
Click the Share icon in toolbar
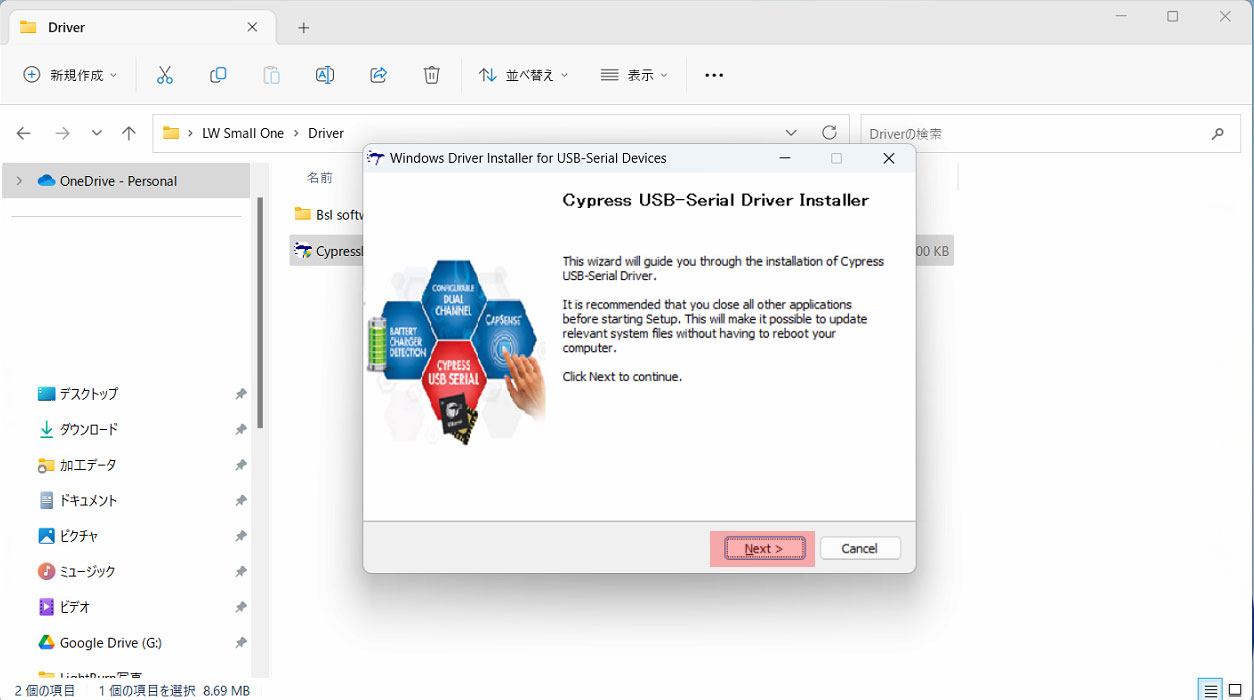378,75
